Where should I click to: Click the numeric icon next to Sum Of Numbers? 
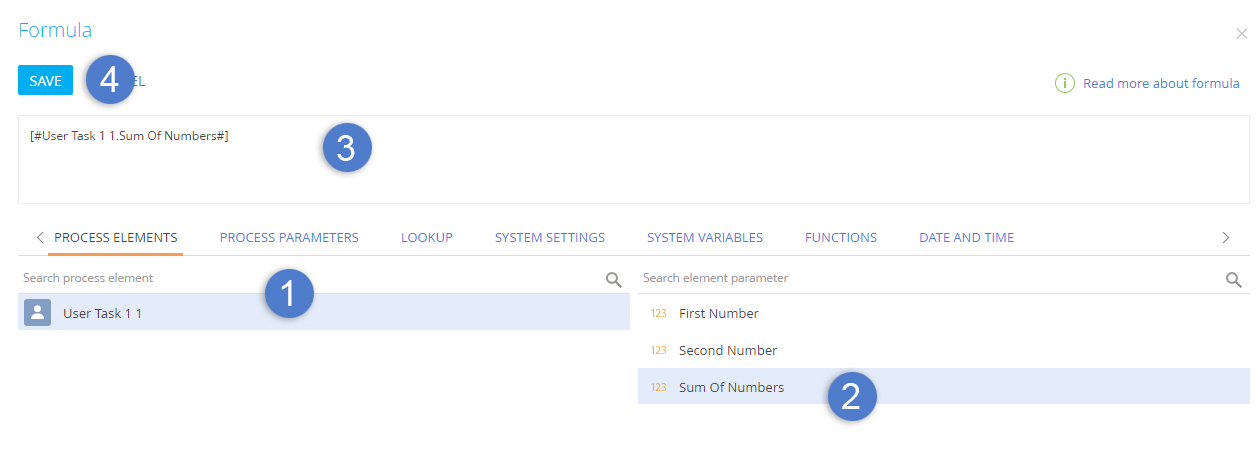[x=658, y=388]
